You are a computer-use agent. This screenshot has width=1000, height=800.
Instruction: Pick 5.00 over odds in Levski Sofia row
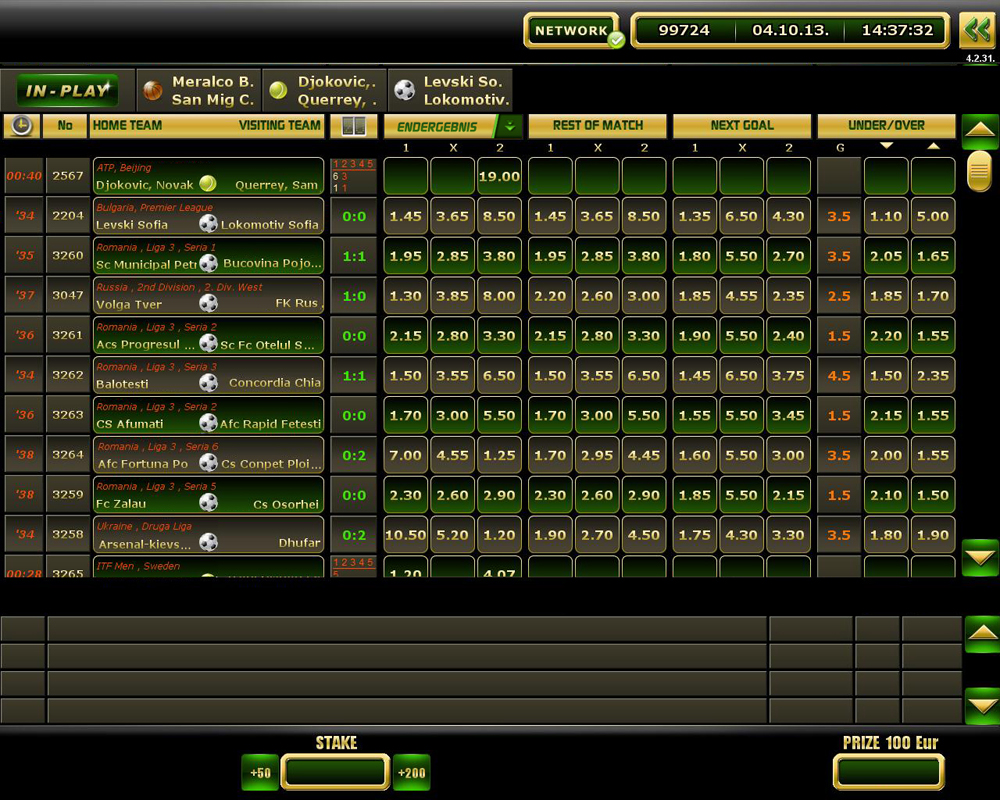933,216
